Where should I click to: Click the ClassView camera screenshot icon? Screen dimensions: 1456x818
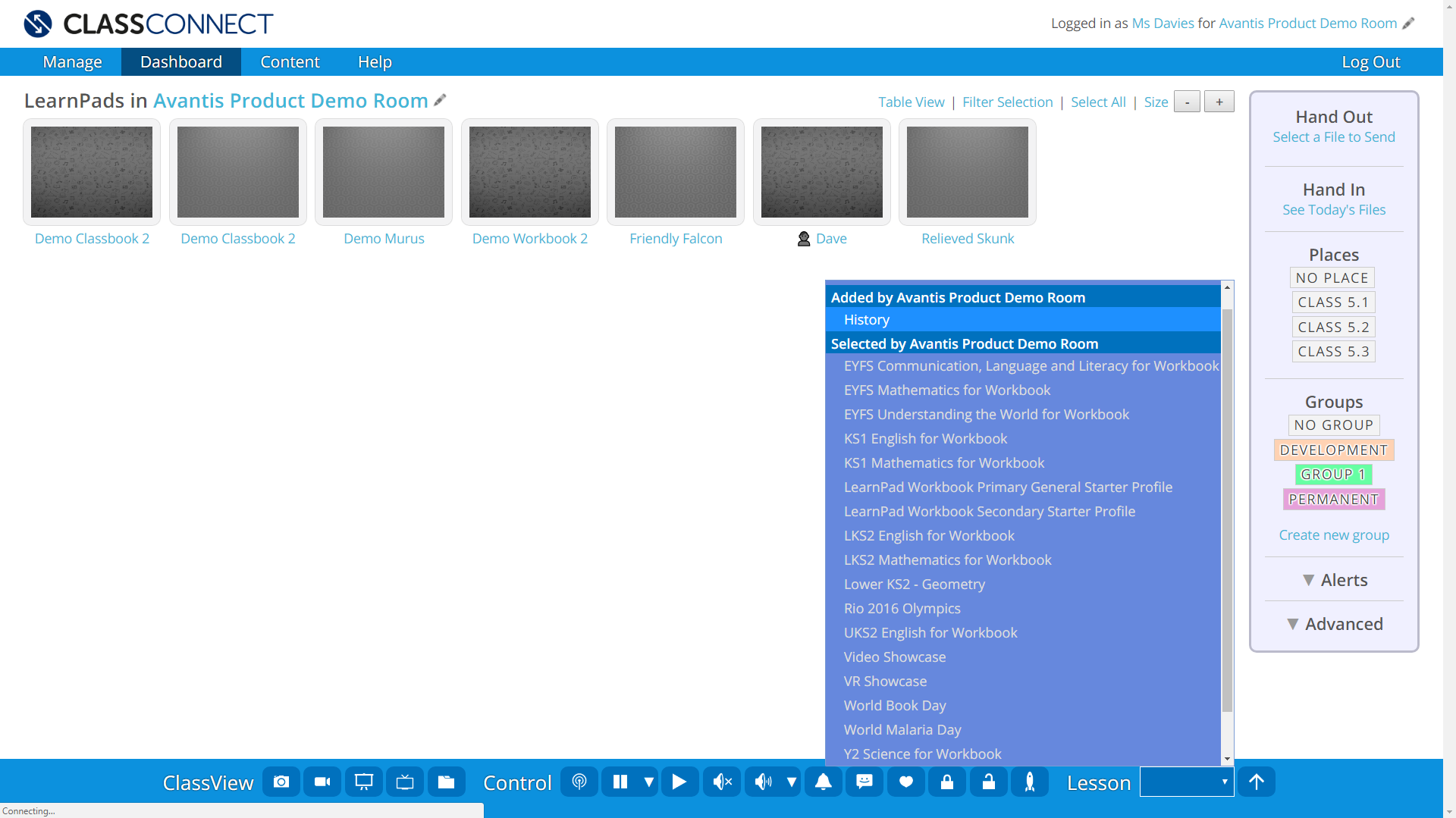click(281, 782)
